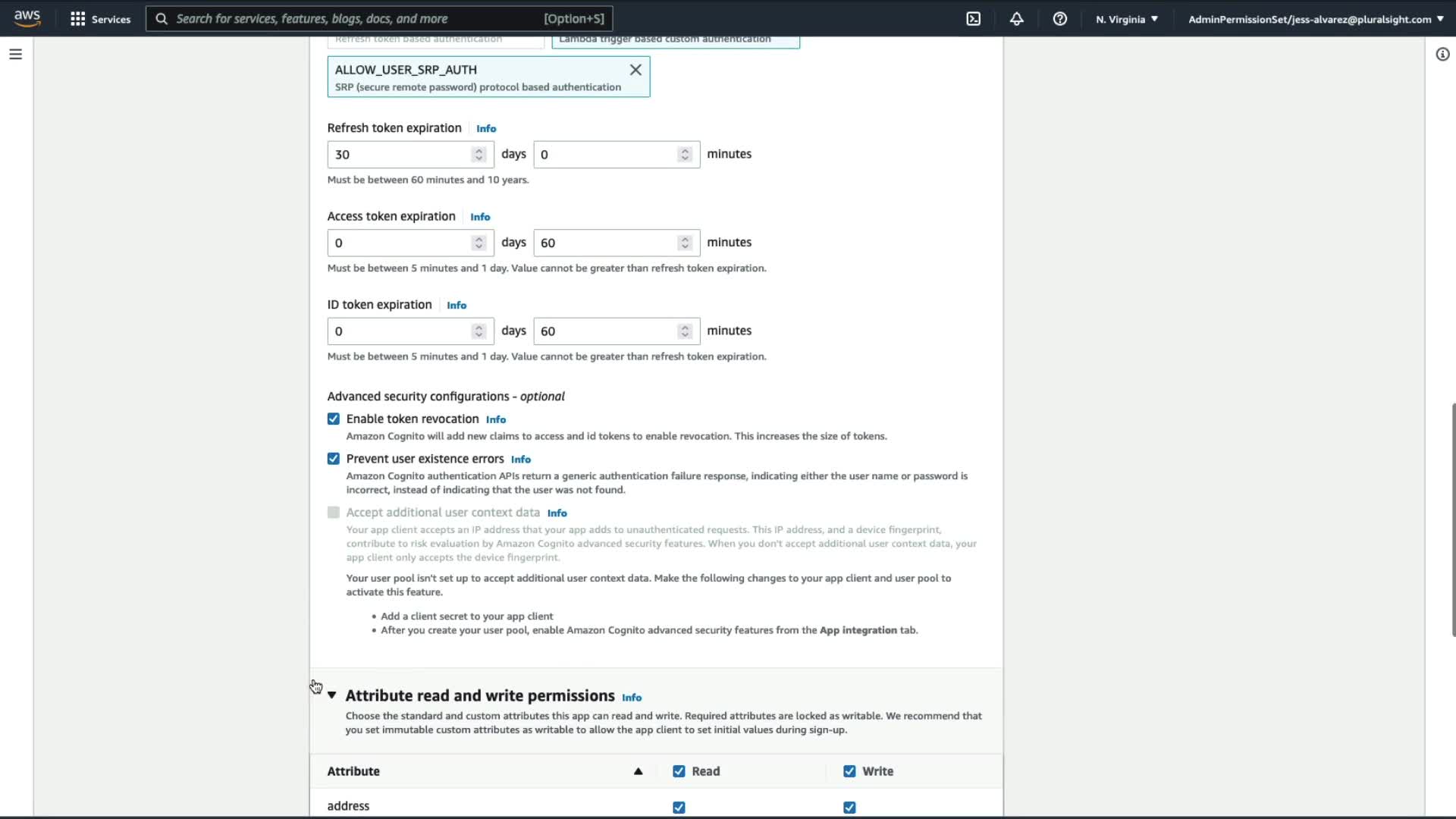This screenshot has width=1456, height=819.
Task: Click the Info link for ID token expiration
Action: click(457, 306)
